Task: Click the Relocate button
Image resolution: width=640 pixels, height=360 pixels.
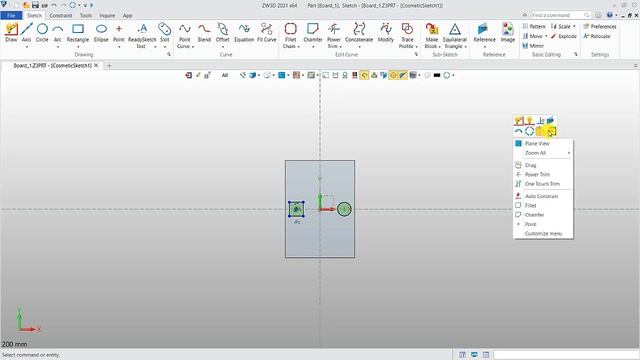Action: [x=597, y=36]
